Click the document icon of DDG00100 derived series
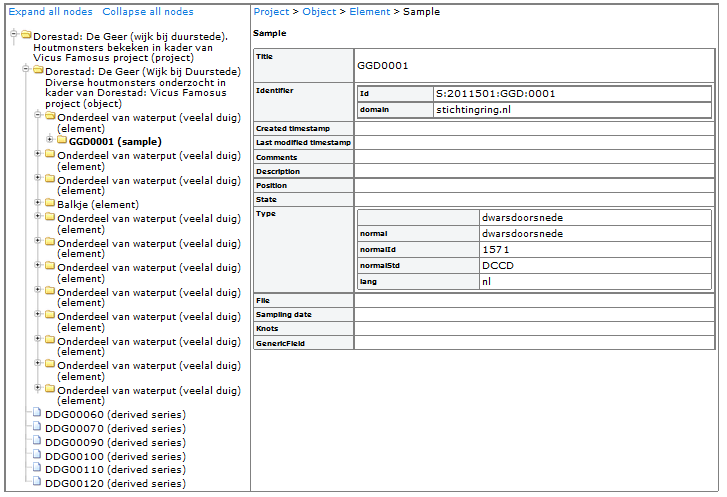 coord(37,454)
